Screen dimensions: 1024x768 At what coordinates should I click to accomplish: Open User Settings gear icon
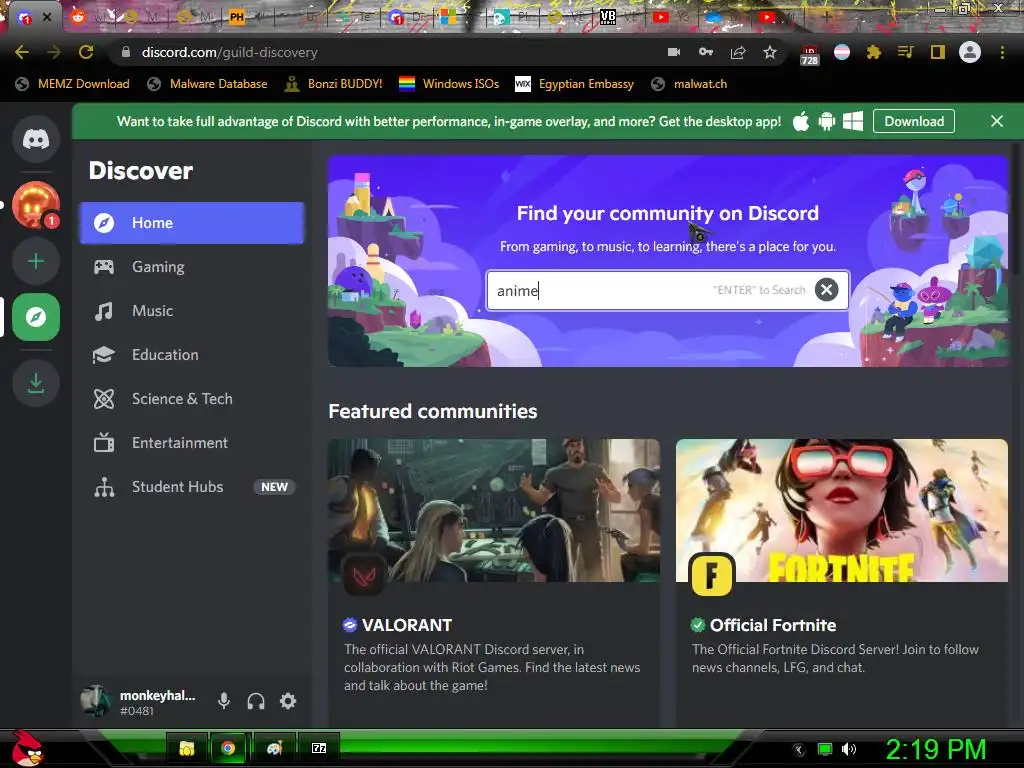tap(288, 701)
